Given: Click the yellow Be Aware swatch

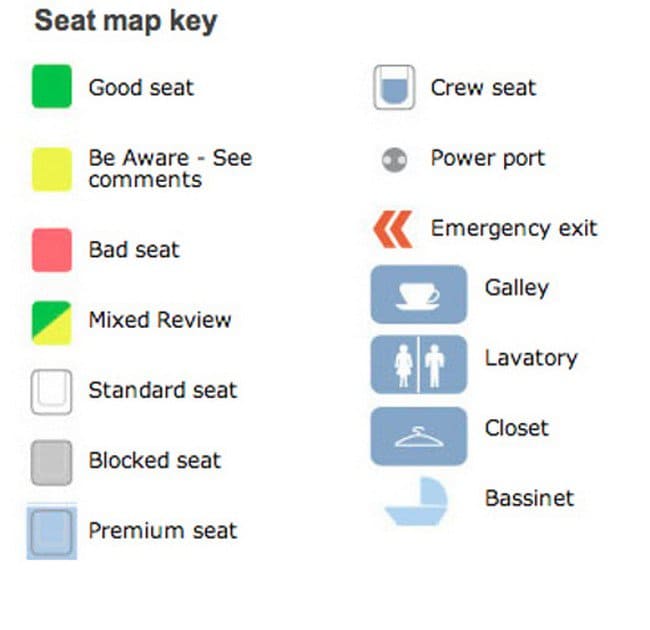Looking at the screenshot, I should tap(51, 169).
